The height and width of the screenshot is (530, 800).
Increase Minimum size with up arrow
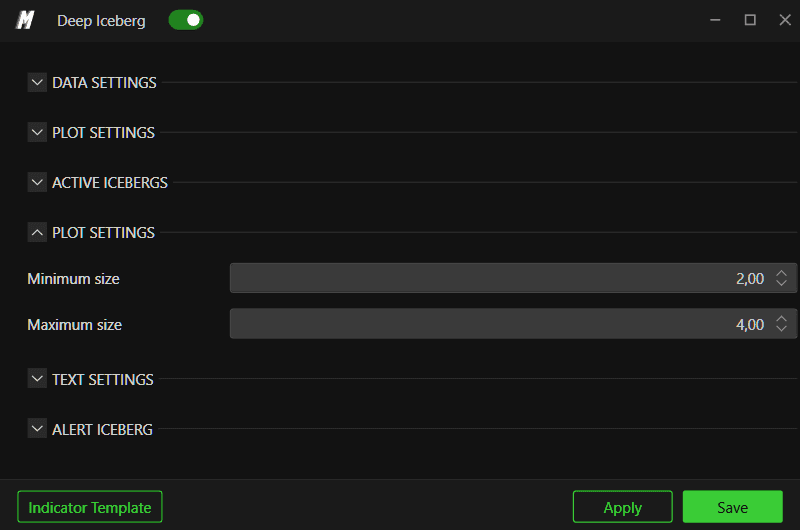[x=781, y=273]
